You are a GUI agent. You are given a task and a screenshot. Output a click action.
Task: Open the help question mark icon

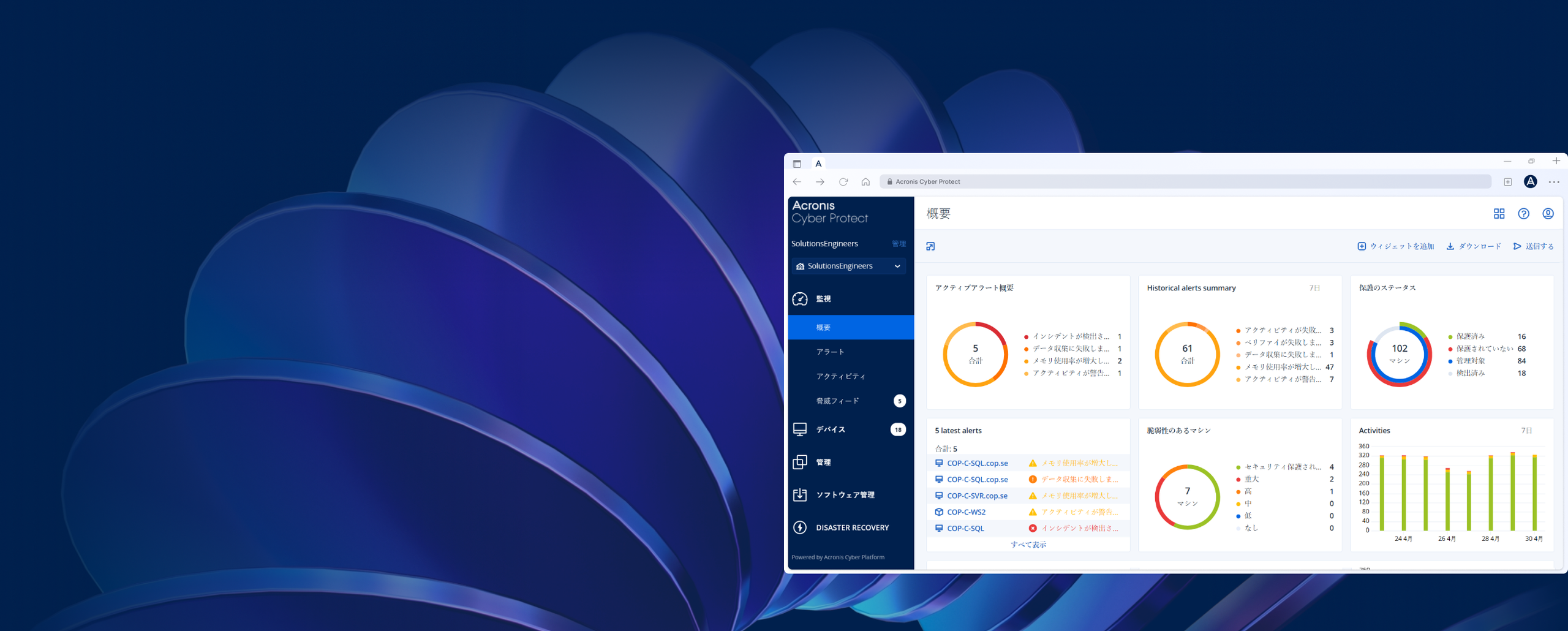click(x=1523, y=214)
